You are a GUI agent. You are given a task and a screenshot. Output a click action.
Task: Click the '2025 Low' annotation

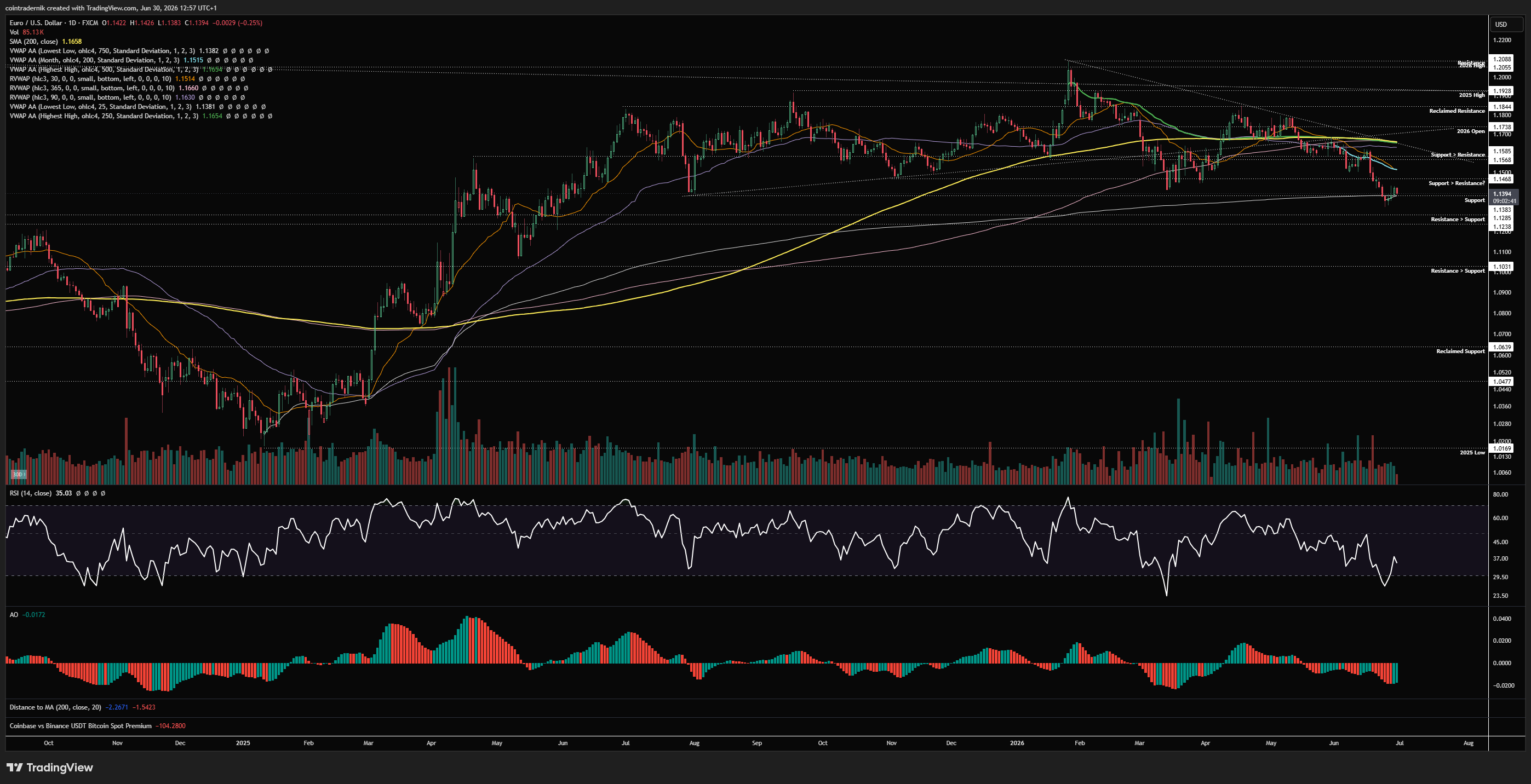(1472, 453)
